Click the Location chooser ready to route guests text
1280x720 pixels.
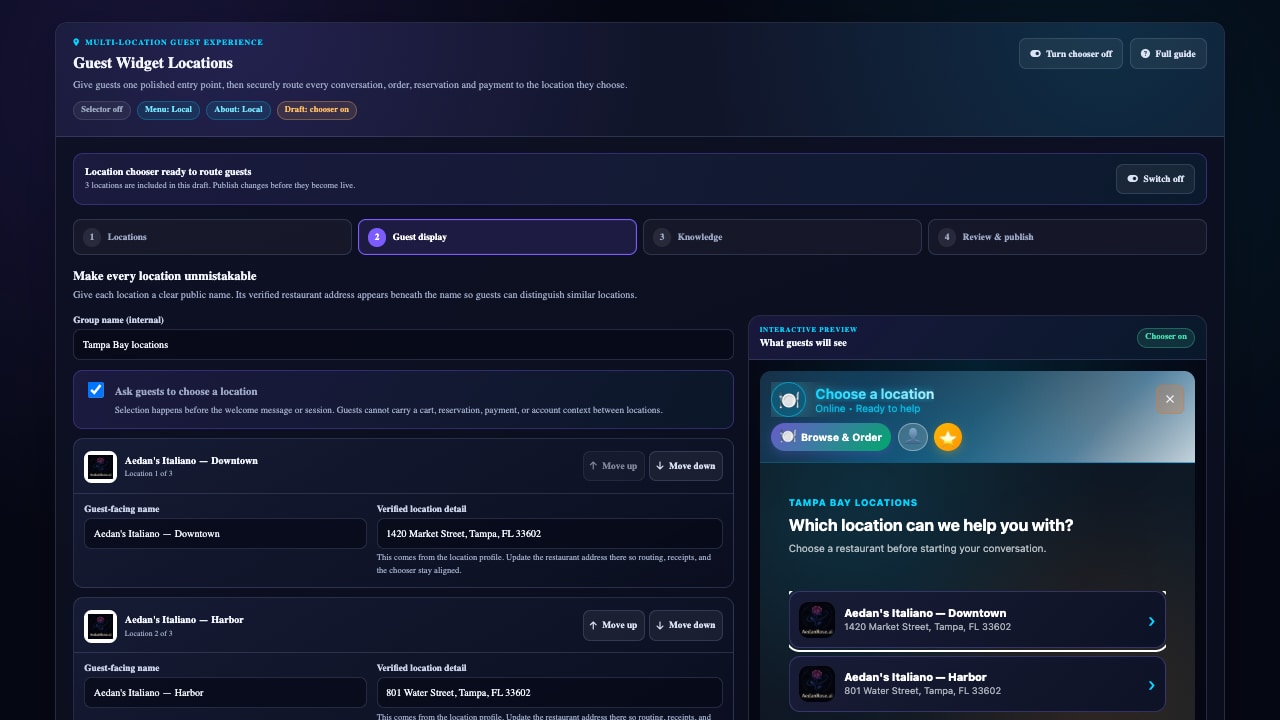click(x=168, y=172)
